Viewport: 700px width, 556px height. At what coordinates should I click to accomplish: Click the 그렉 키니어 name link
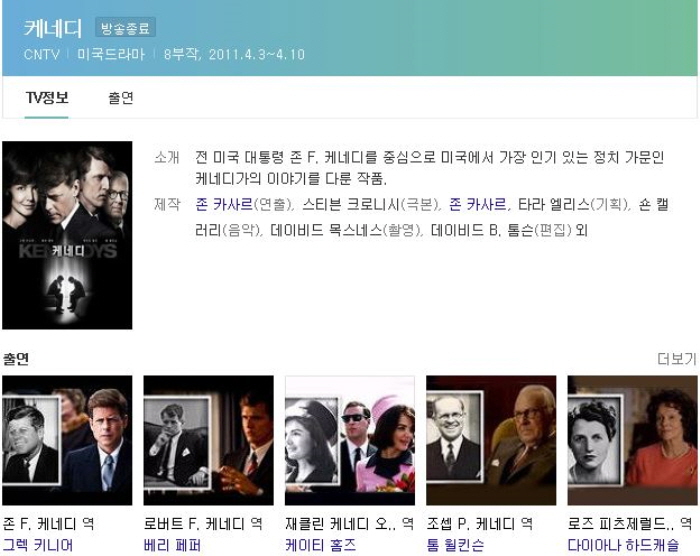coord(38,545)
